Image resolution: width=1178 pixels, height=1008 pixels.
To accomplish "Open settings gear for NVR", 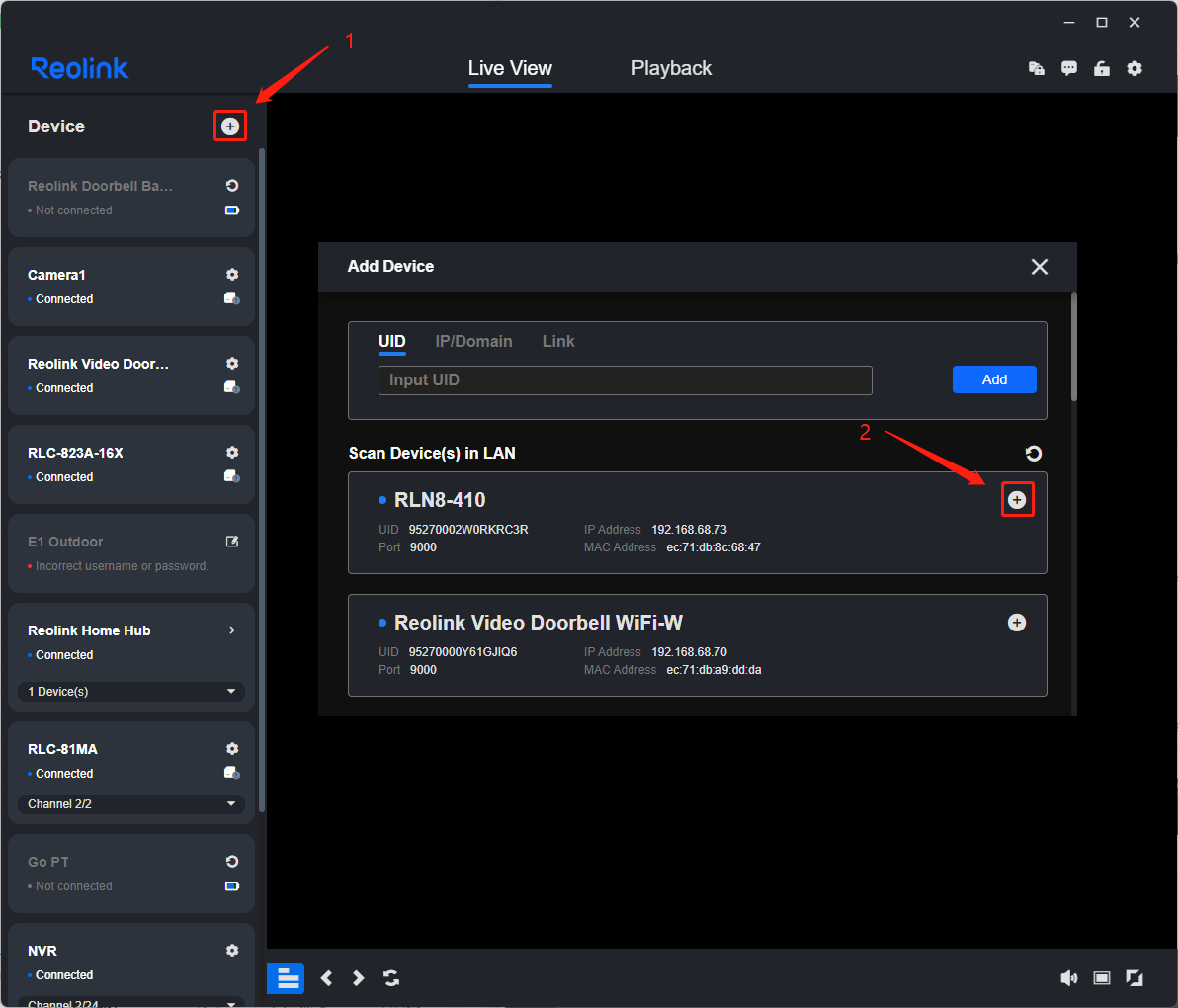I will coord(232,950).
